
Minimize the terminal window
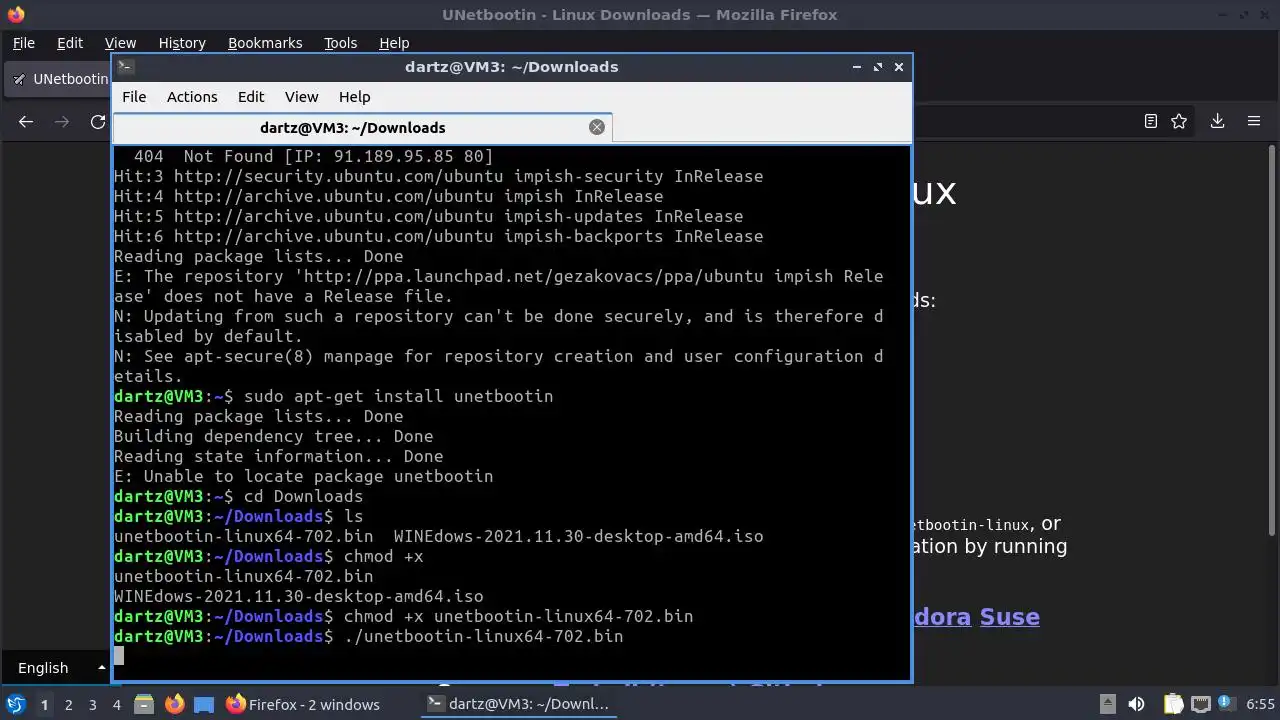[857, 67]
